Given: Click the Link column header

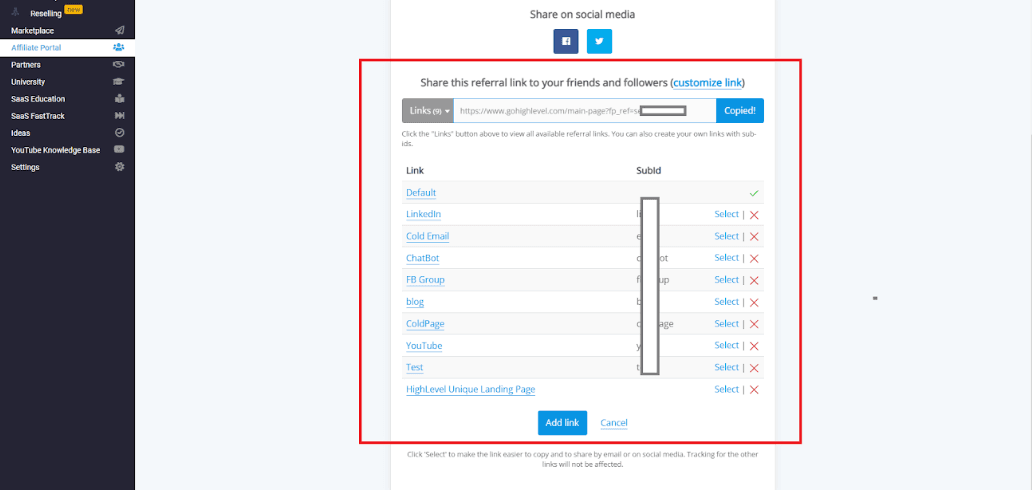Looking at the screenshot, I should 415,171.
